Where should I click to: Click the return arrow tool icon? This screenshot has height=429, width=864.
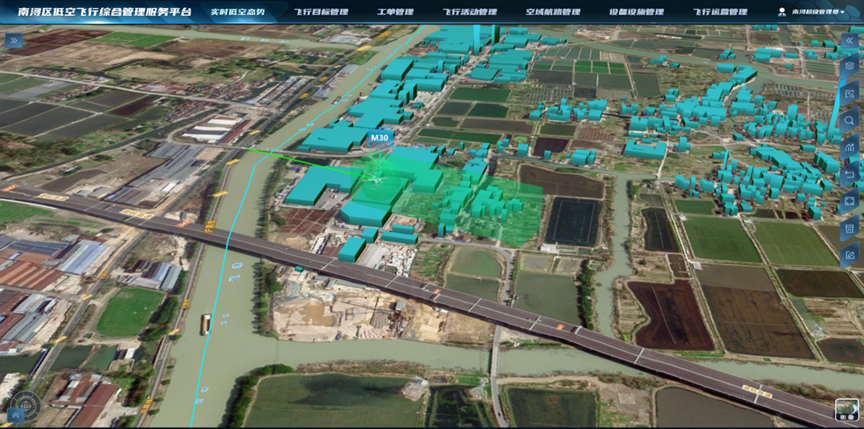[x=850, y=175]
